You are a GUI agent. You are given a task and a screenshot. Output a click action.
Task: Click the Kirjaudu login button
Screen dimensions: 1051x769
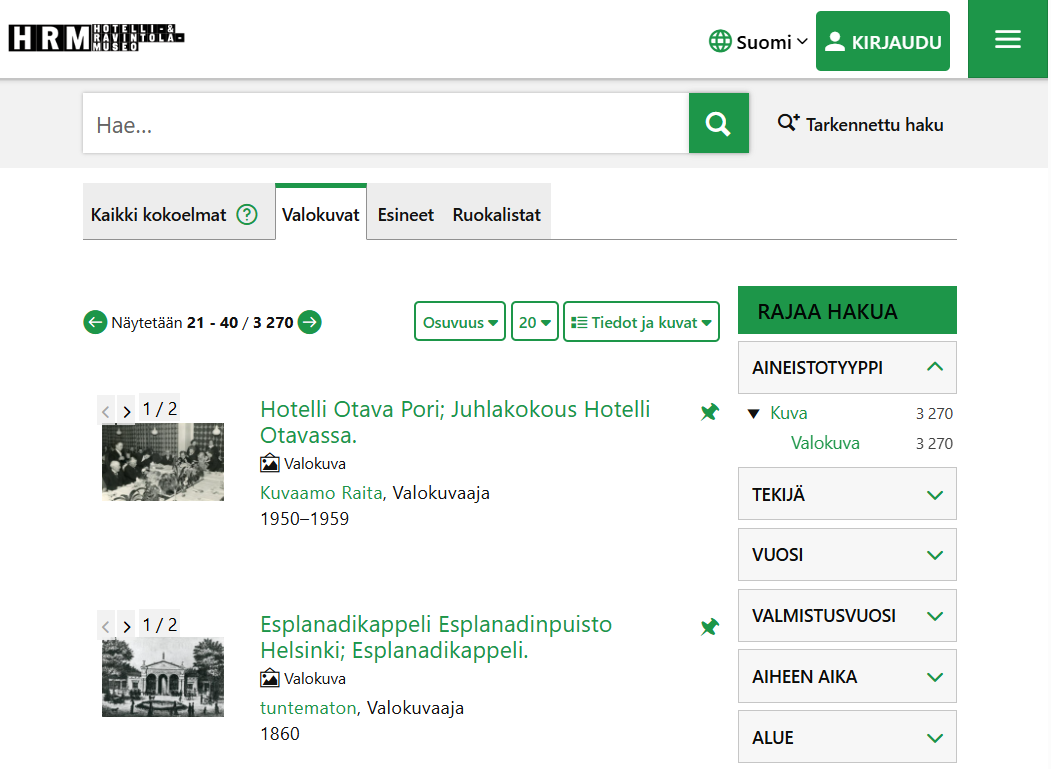pyautogui.click(x=882, y=42)
